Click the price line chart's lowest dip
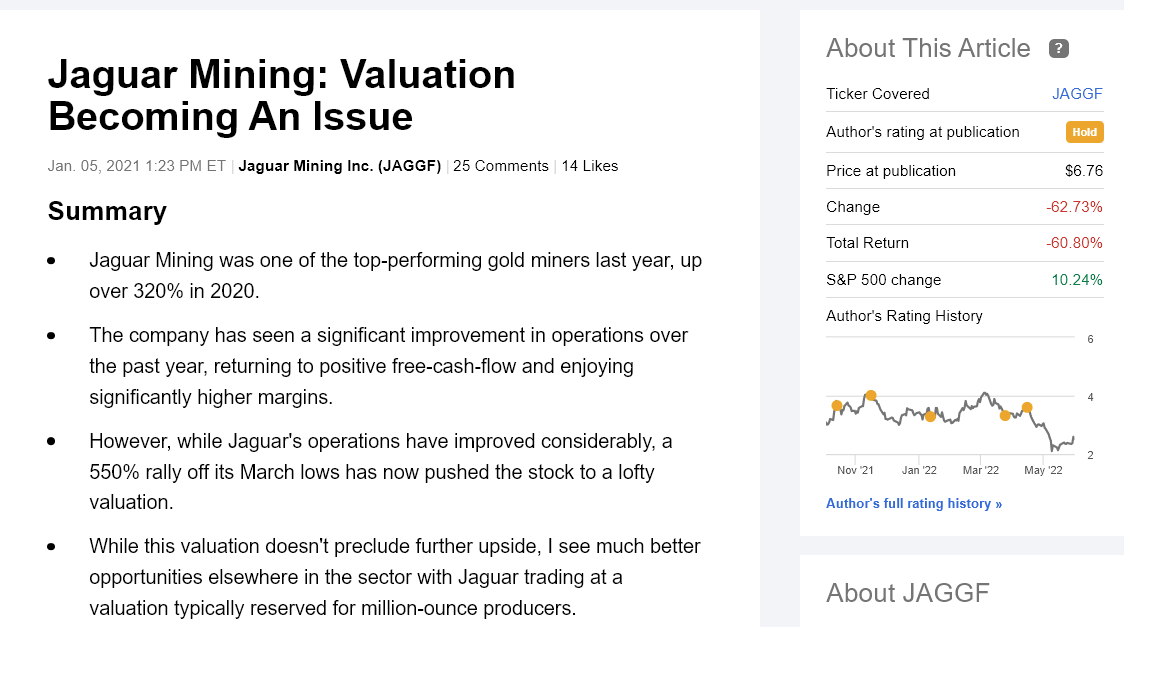The width and height of the screenshot is (1158, 691). (x=1054, y=451)
